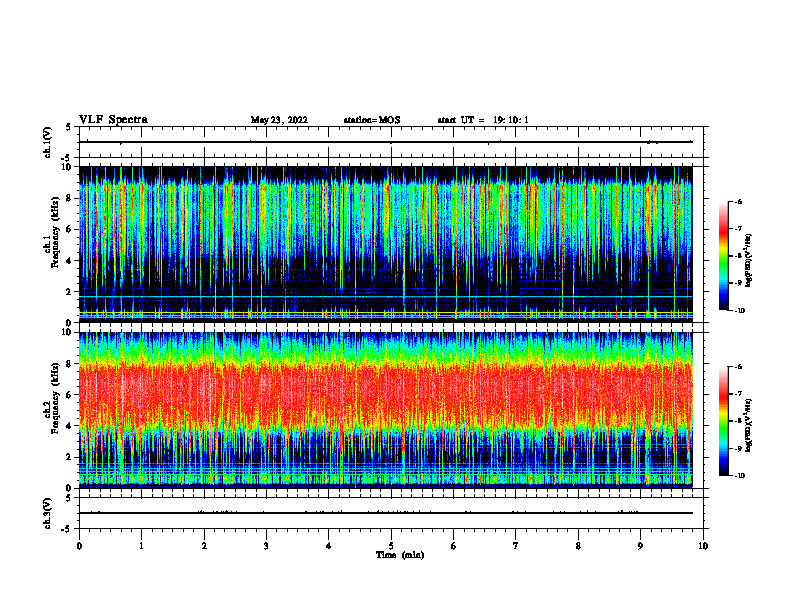Click the "-10" label on ch.2 color bar
The image size is (792, 612).
pyautogui.click(x=740, y=476)
